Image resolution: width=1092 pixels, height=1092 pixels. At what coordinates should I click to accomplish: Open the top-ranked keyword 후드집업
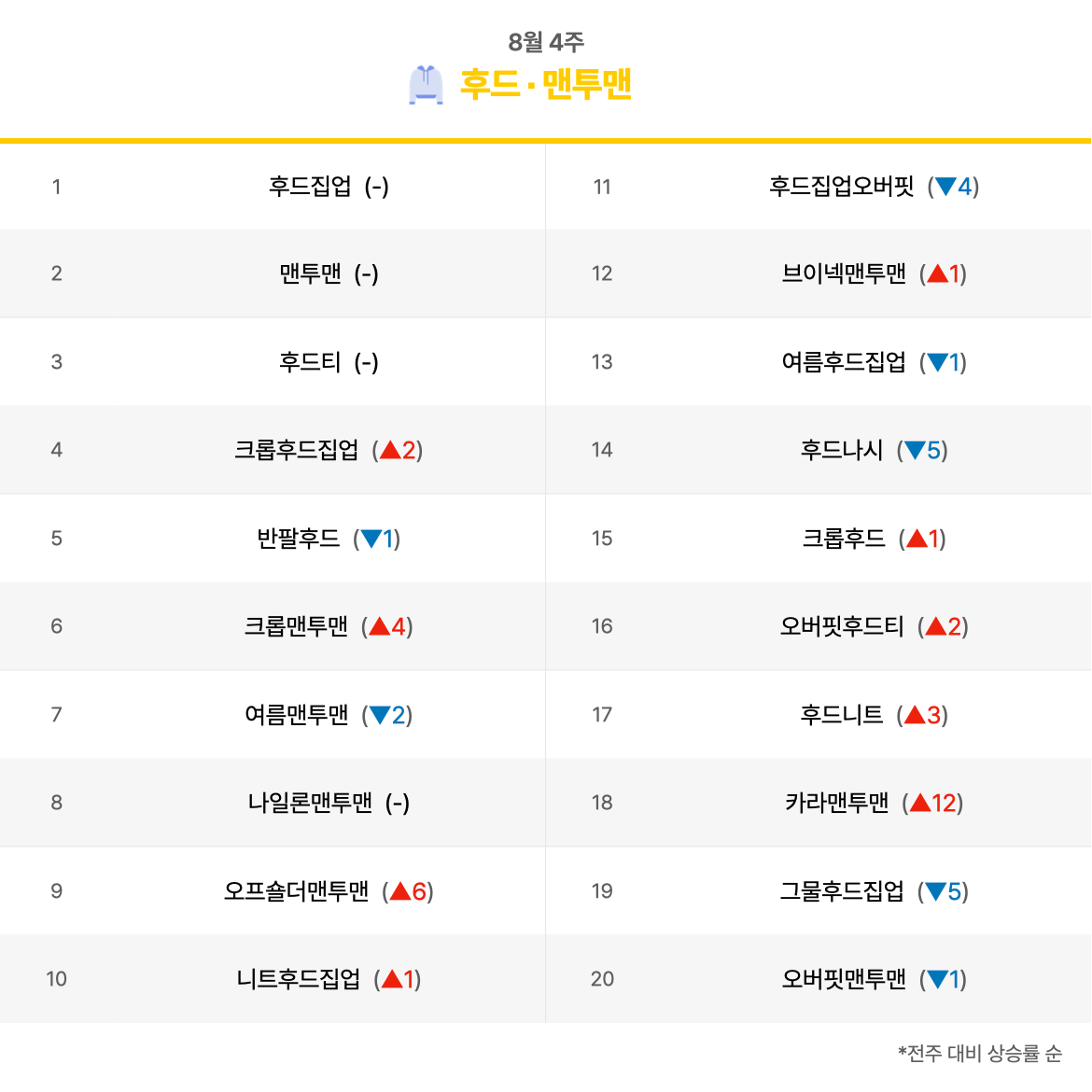(310, 187)
